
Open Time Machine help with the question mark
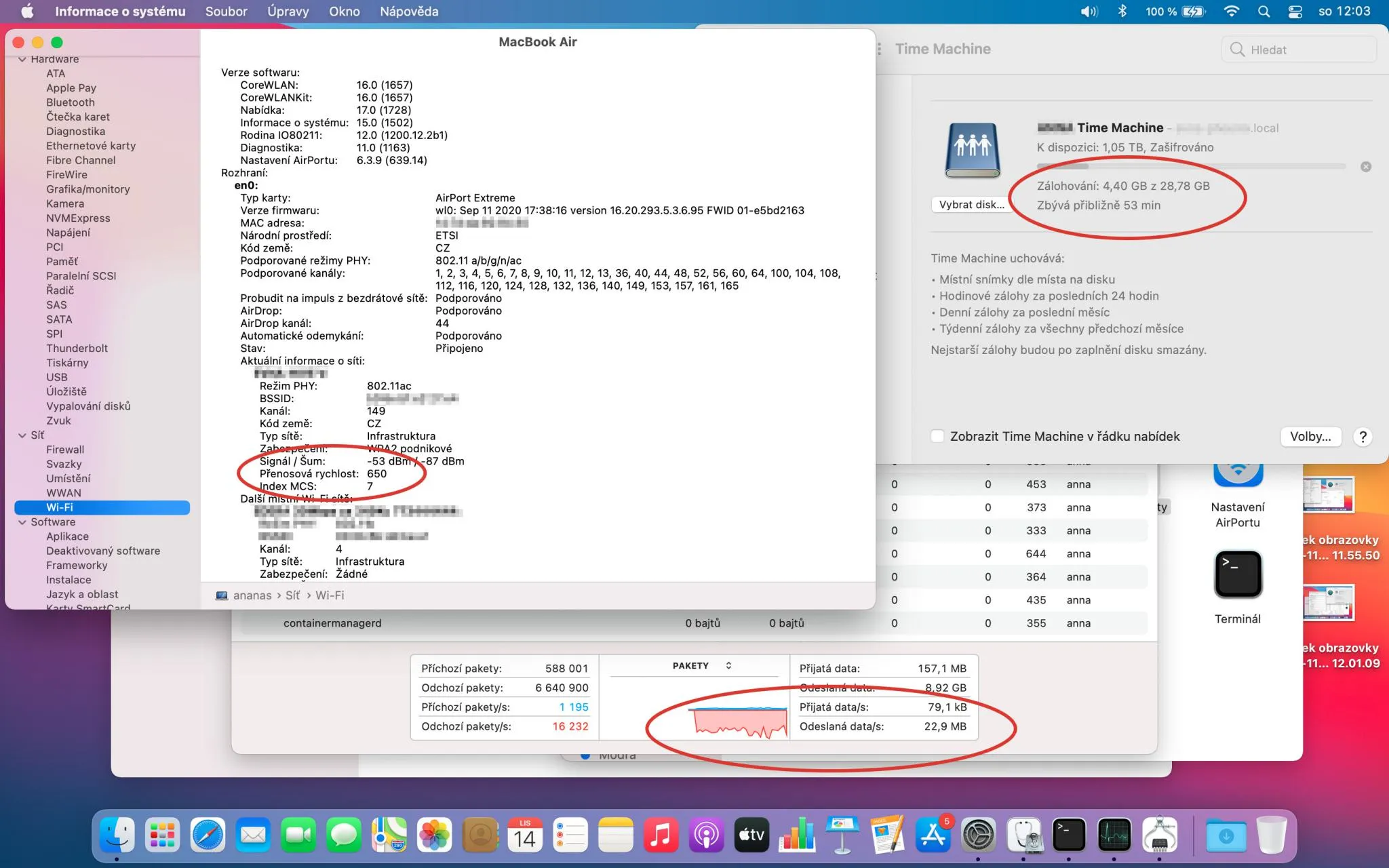1363,437
